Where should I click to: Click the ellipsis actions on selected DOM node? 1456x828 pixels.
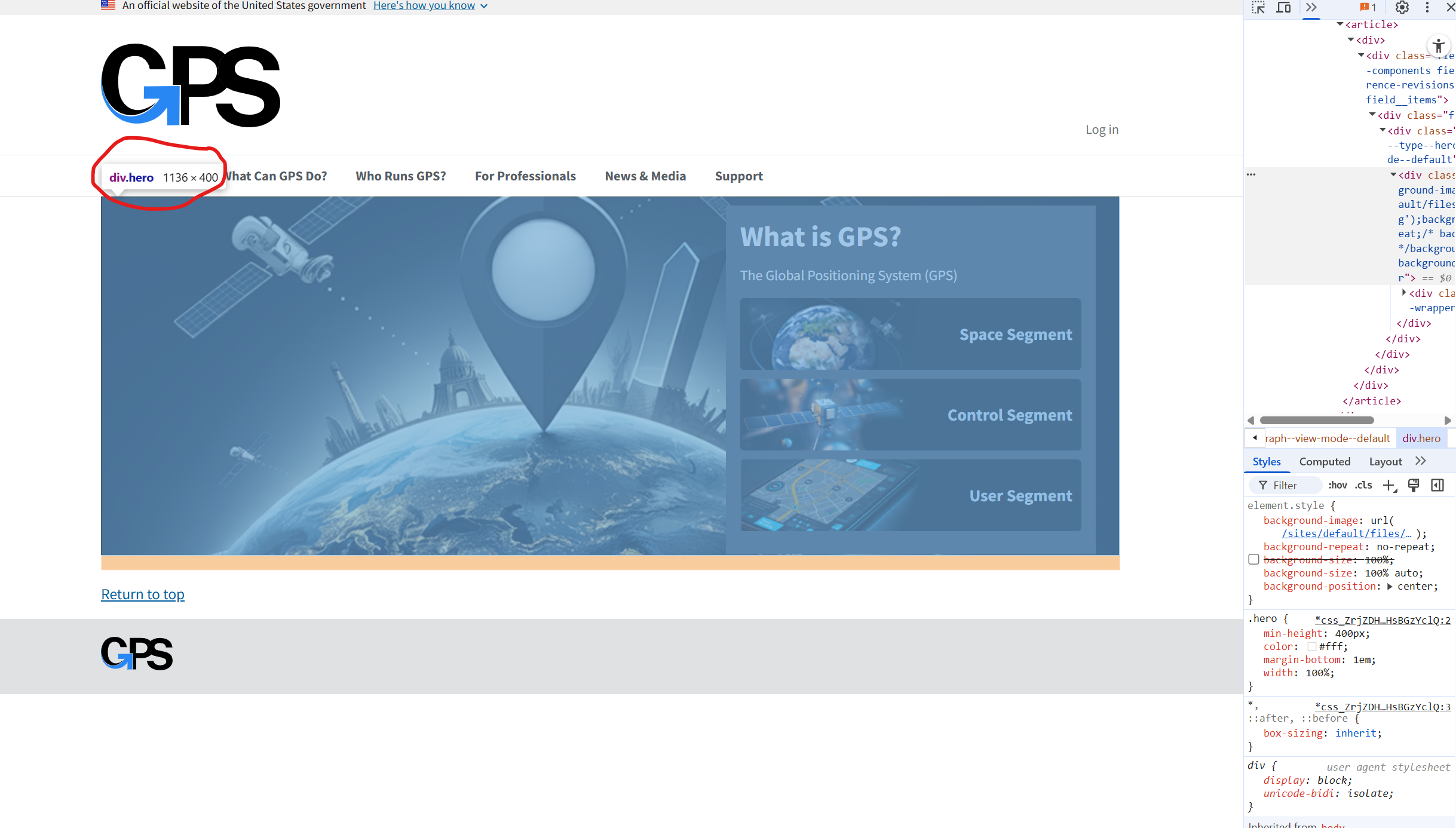tap(1251, 174)
